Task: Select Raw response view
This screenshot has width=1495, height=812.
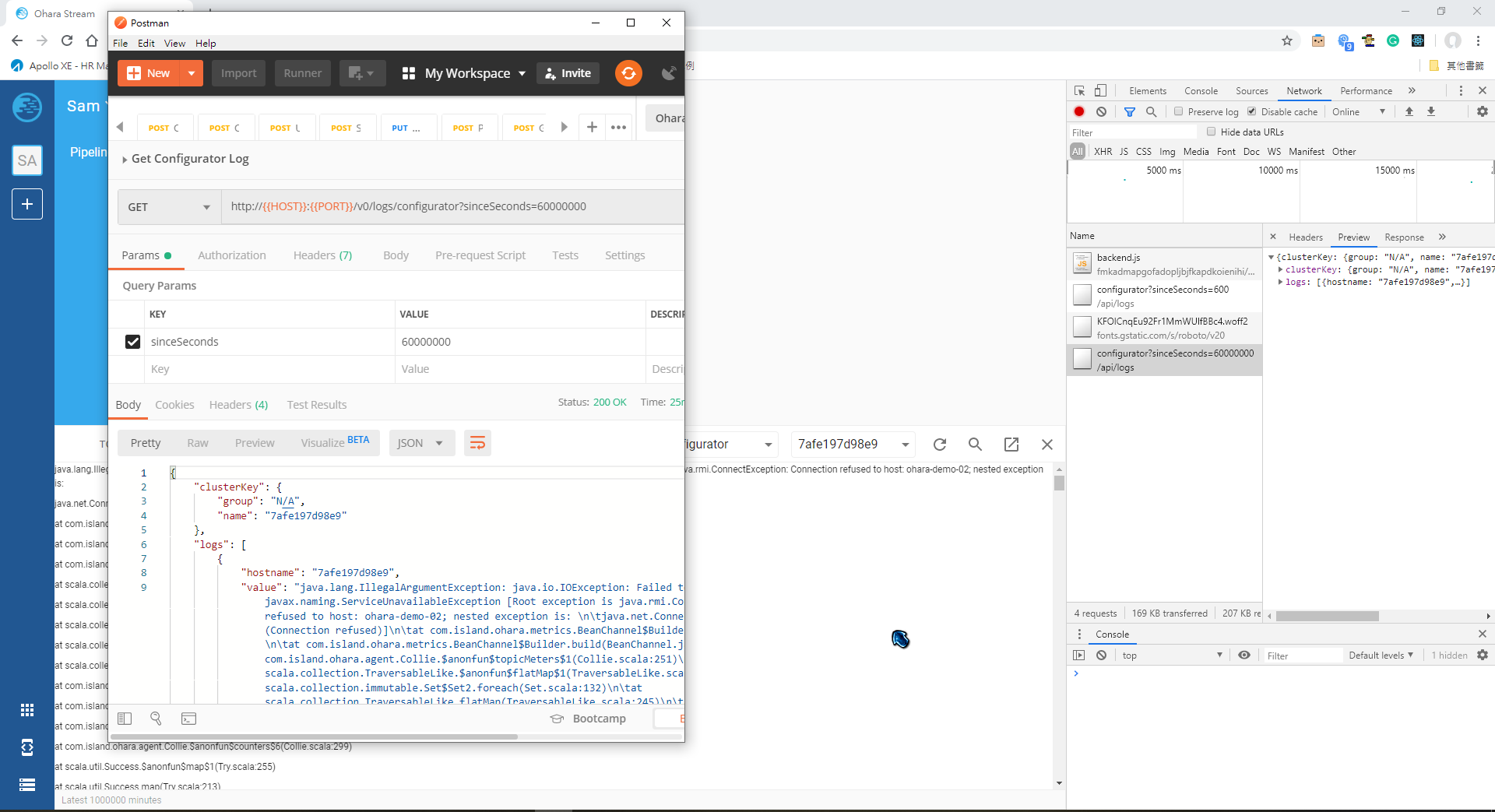Action: coord(198,443)
